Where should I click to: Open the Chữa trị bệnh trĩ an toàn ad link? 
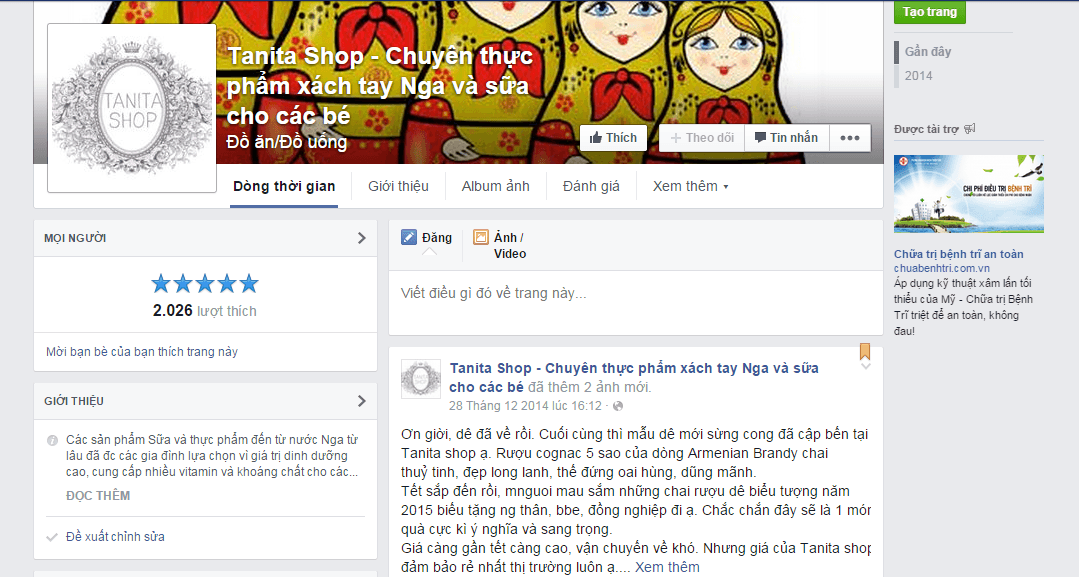pyautogui.click(x=959, y=254)
